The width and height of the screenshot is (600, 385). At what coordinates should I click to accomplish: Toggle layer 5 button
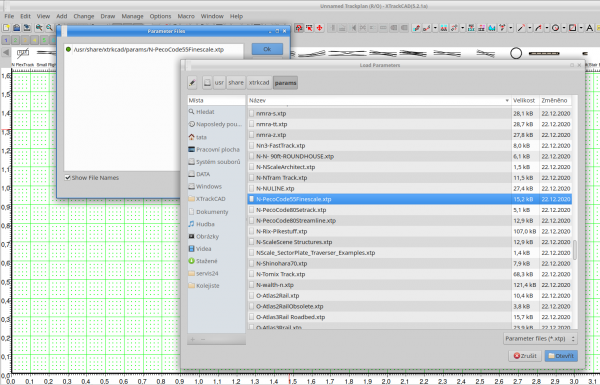point(44,40)
